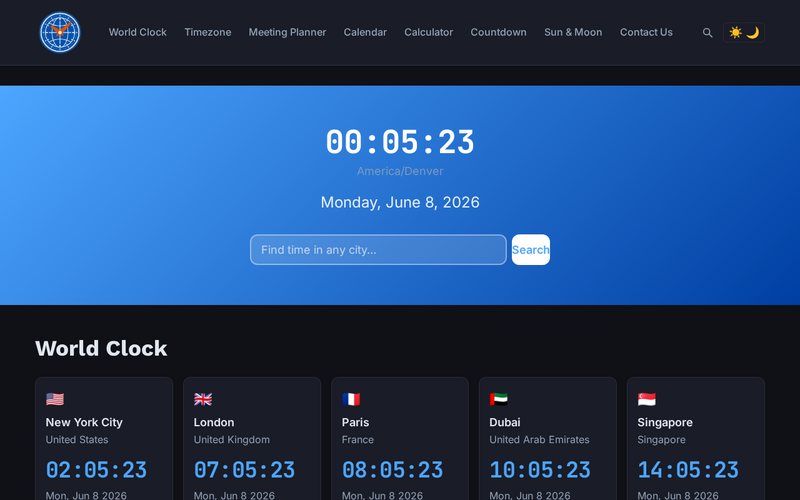This screenshot has width=800, height=500.
Task: Click the Singapore flag icon
Action: click(647, 399)
